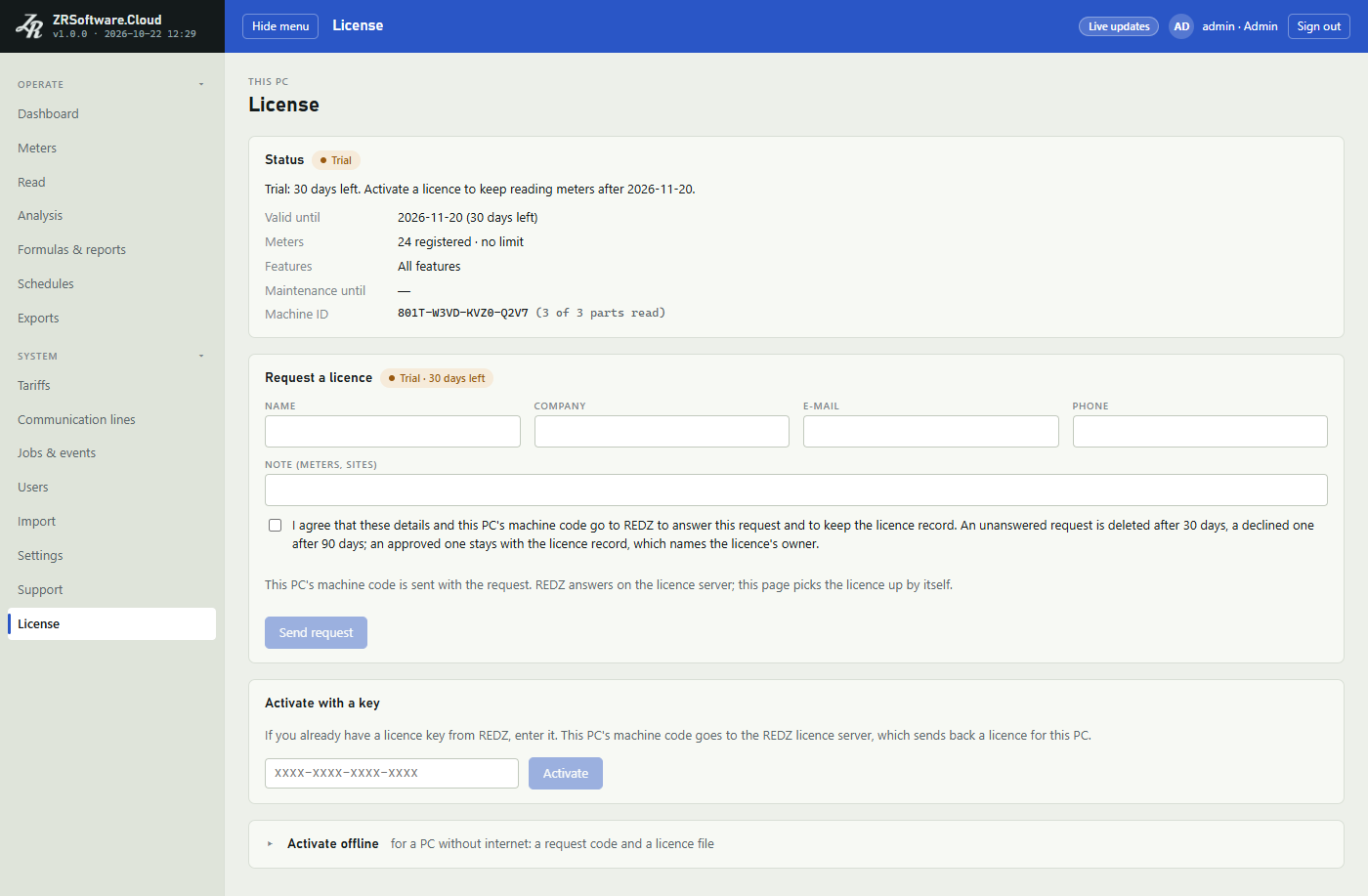Viewport: 1368px width, 896px height.
Task: Open Settings in the sidebar
Action: pos(111,556)
